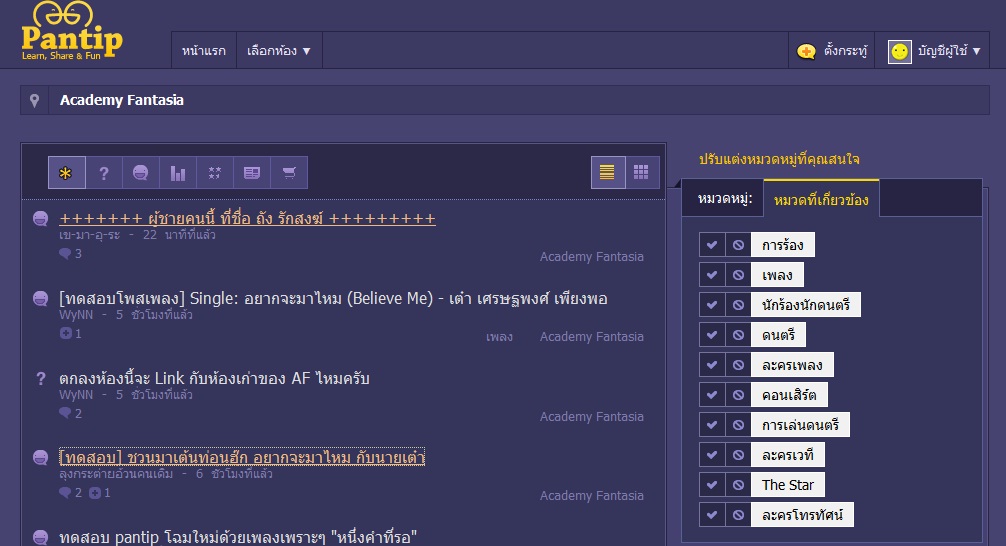Click Academy Fantasia tag under ถัง รักสงฆ์ topic
1006x546 pixels.
[592, 257]
